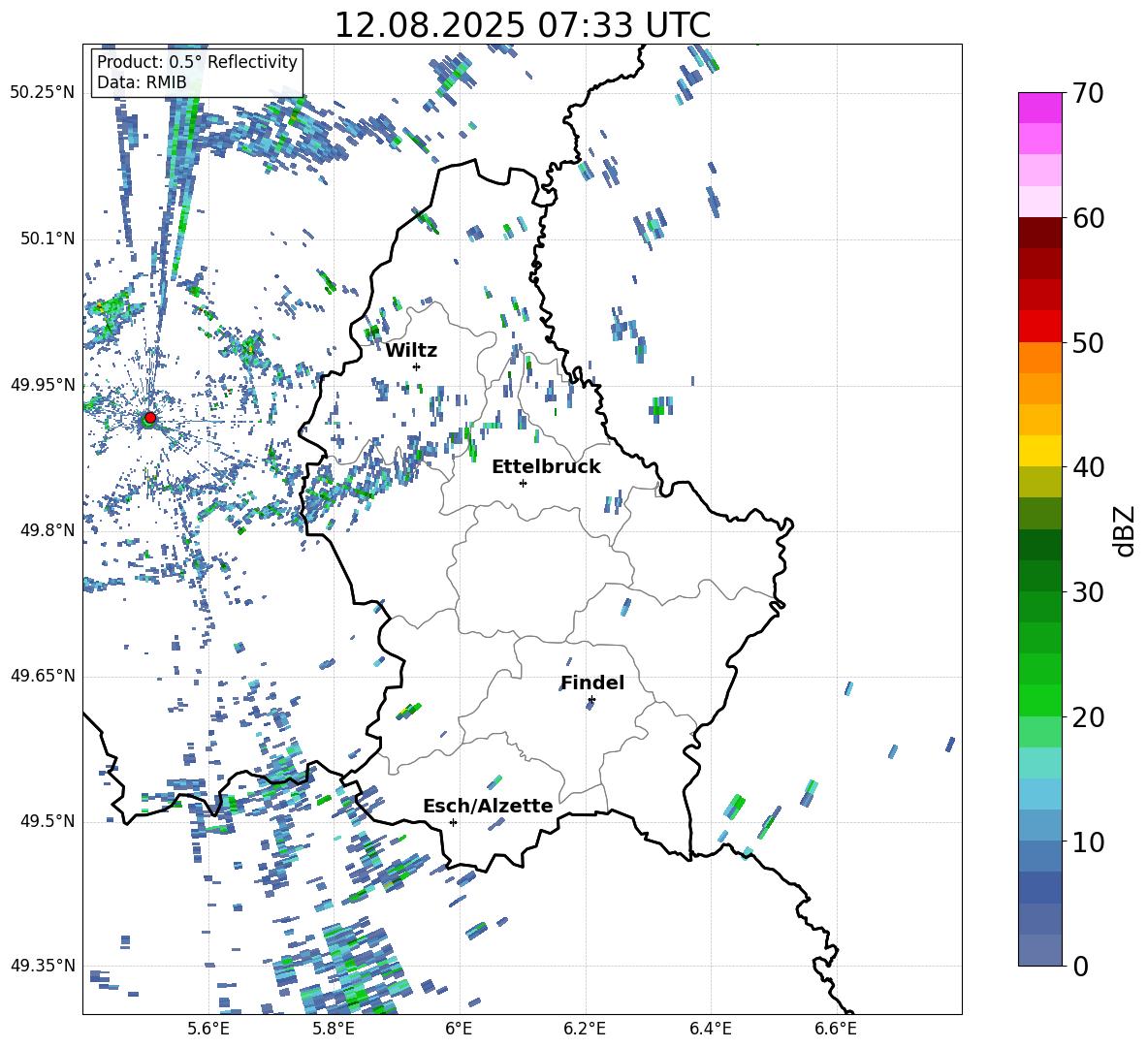Click the bright green colorbar swatch above 20
The height and width of the screenshot is (1048, 1148).
1039,700
